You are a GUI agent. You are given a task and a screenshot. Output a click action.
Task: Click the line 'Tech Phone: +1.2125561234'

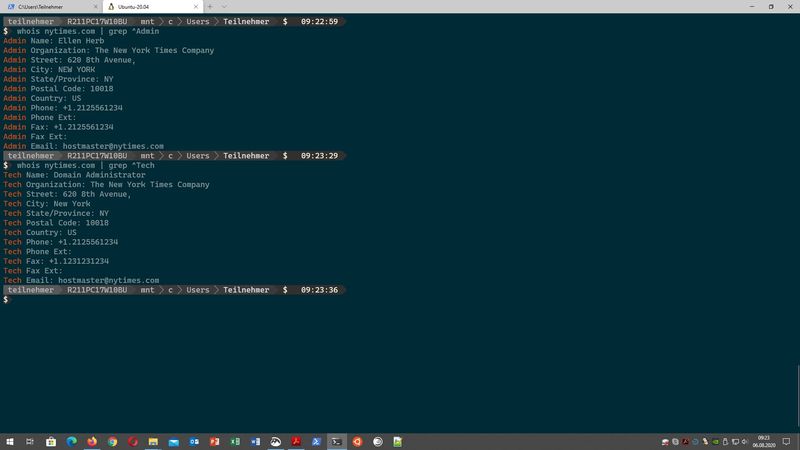click(x=61, y=242)
